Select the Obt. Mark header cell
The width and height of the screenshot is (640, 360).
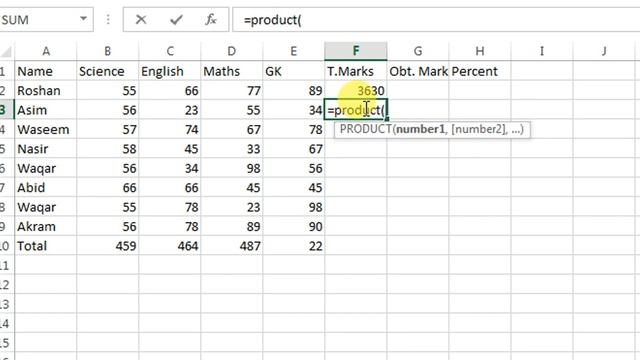pyautogui.click(x=418, y=71)
